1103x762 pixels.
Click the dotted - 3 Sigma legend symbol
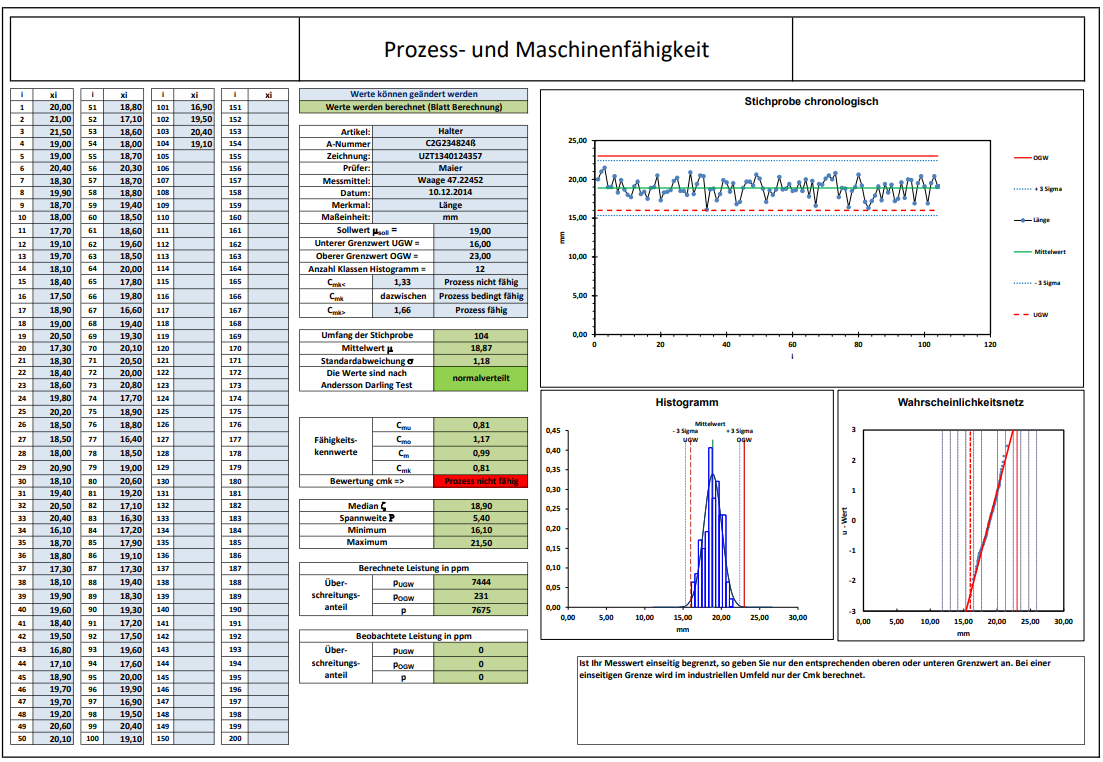(x=1021, y=282)
